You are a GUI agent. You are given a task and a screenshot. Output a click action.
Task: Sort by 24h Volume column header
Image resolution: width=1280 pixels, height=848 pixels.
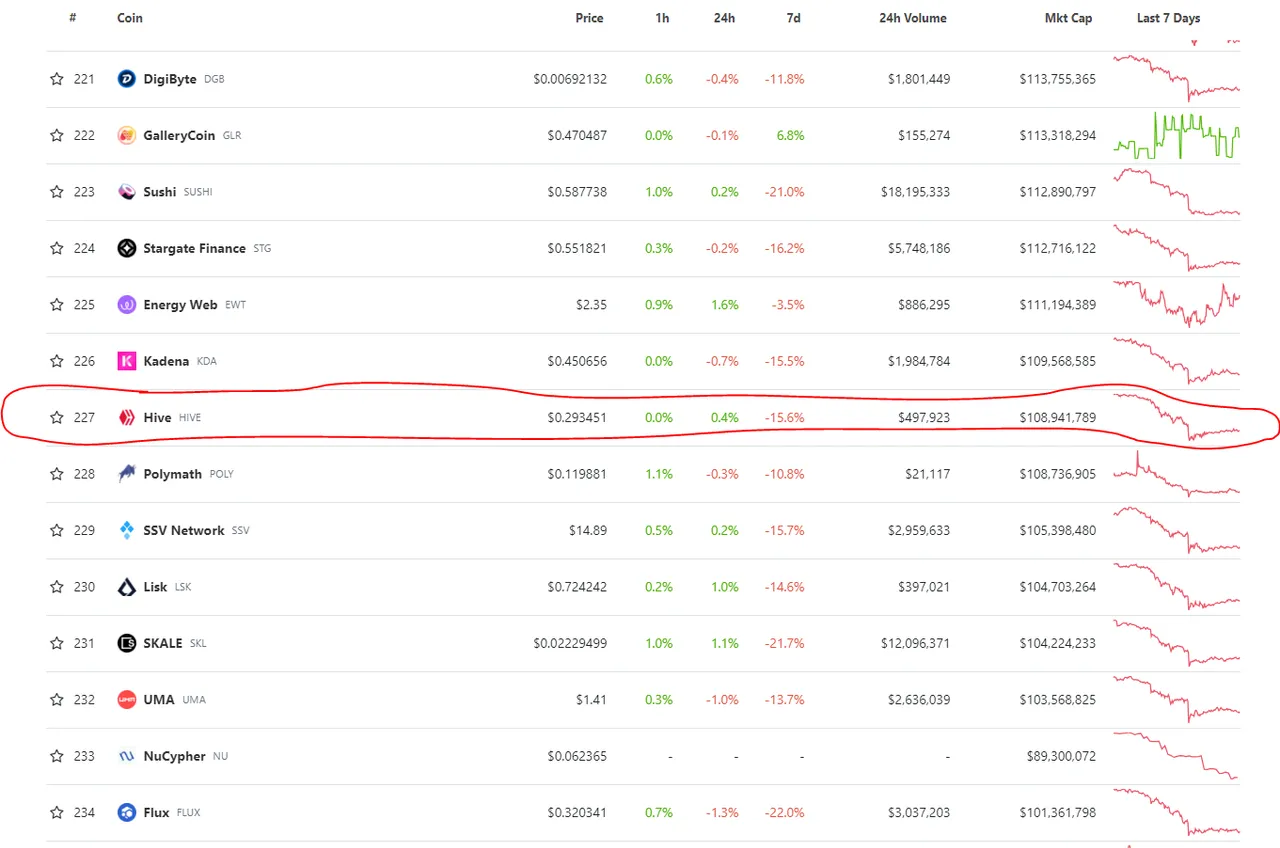912,18
